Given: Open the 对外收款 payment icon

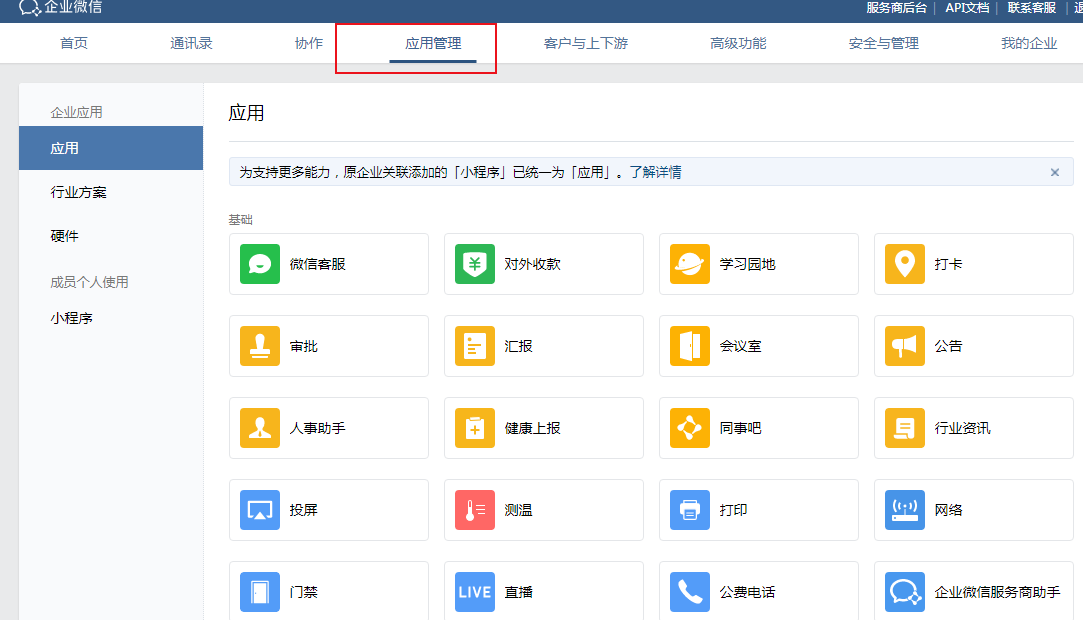Looking at the screenshot, I should click(475, 264).
